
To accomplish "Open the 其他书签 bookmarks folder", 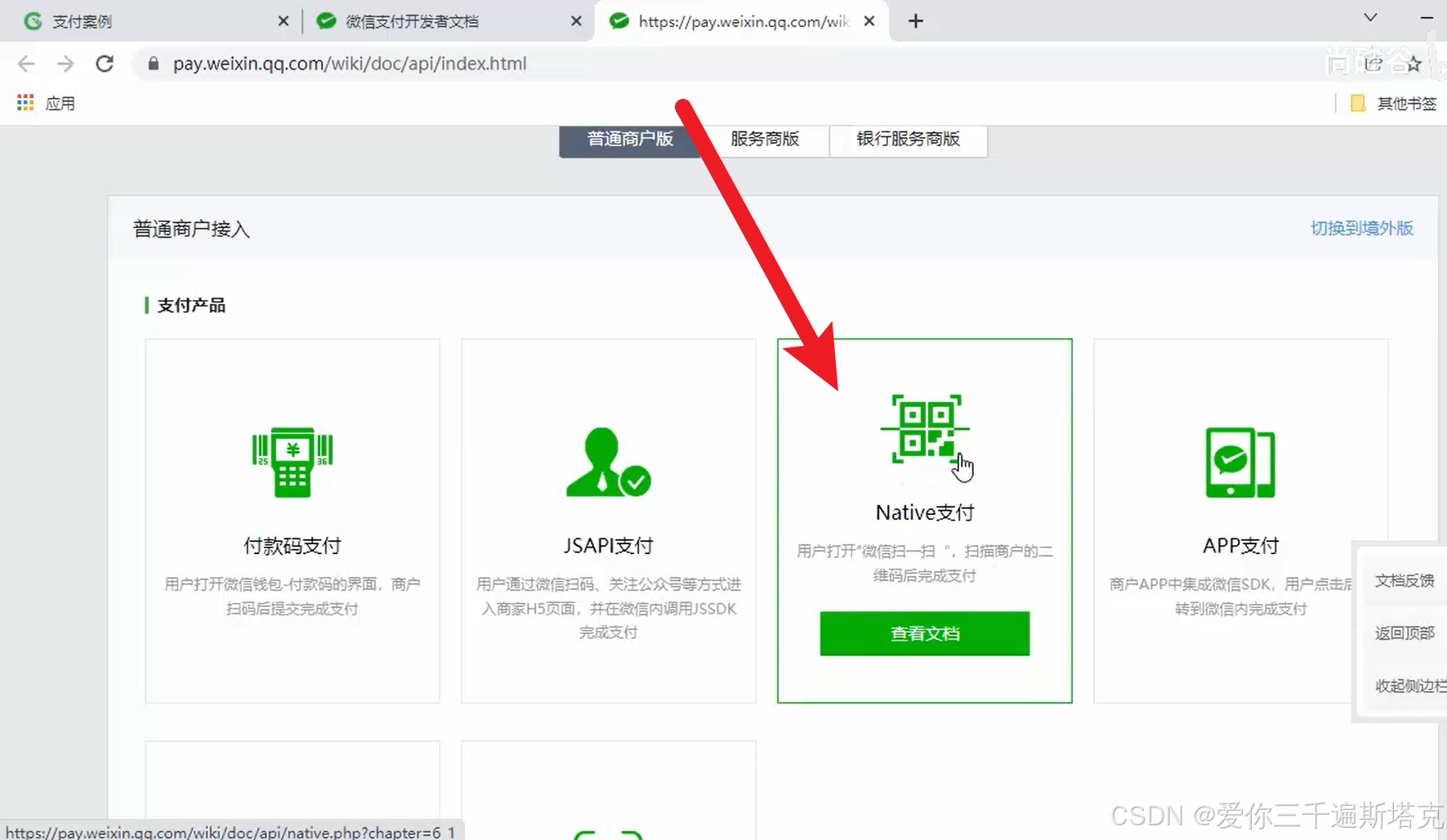I will 1393,103.
